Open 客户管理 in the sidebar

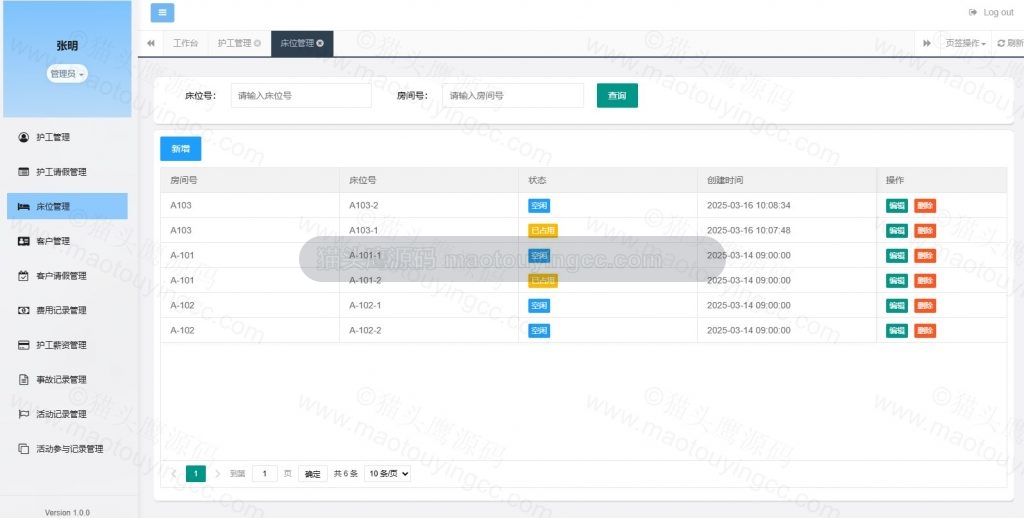click(x=67, y=241)
